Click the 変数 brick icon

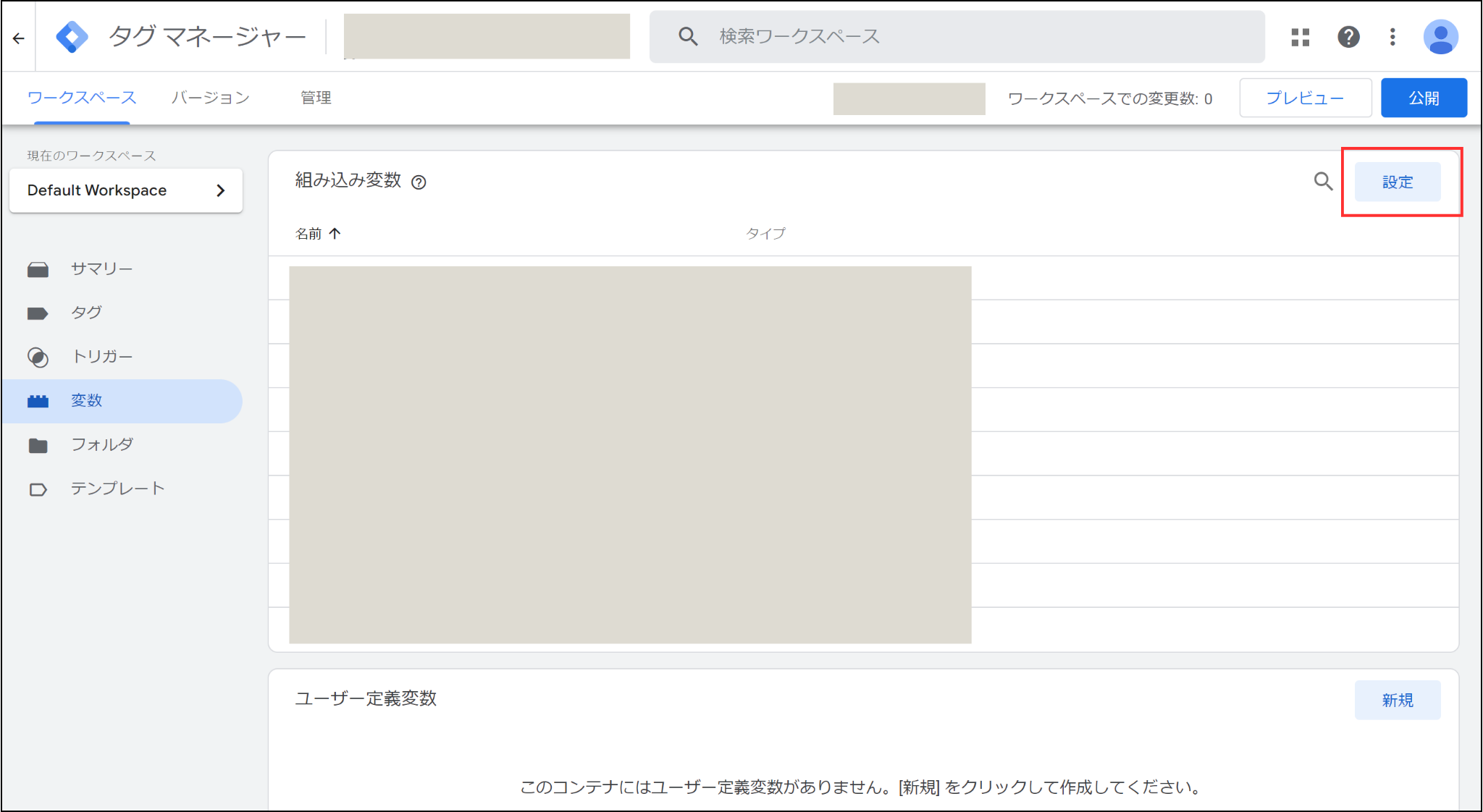(x=38, y=401)
